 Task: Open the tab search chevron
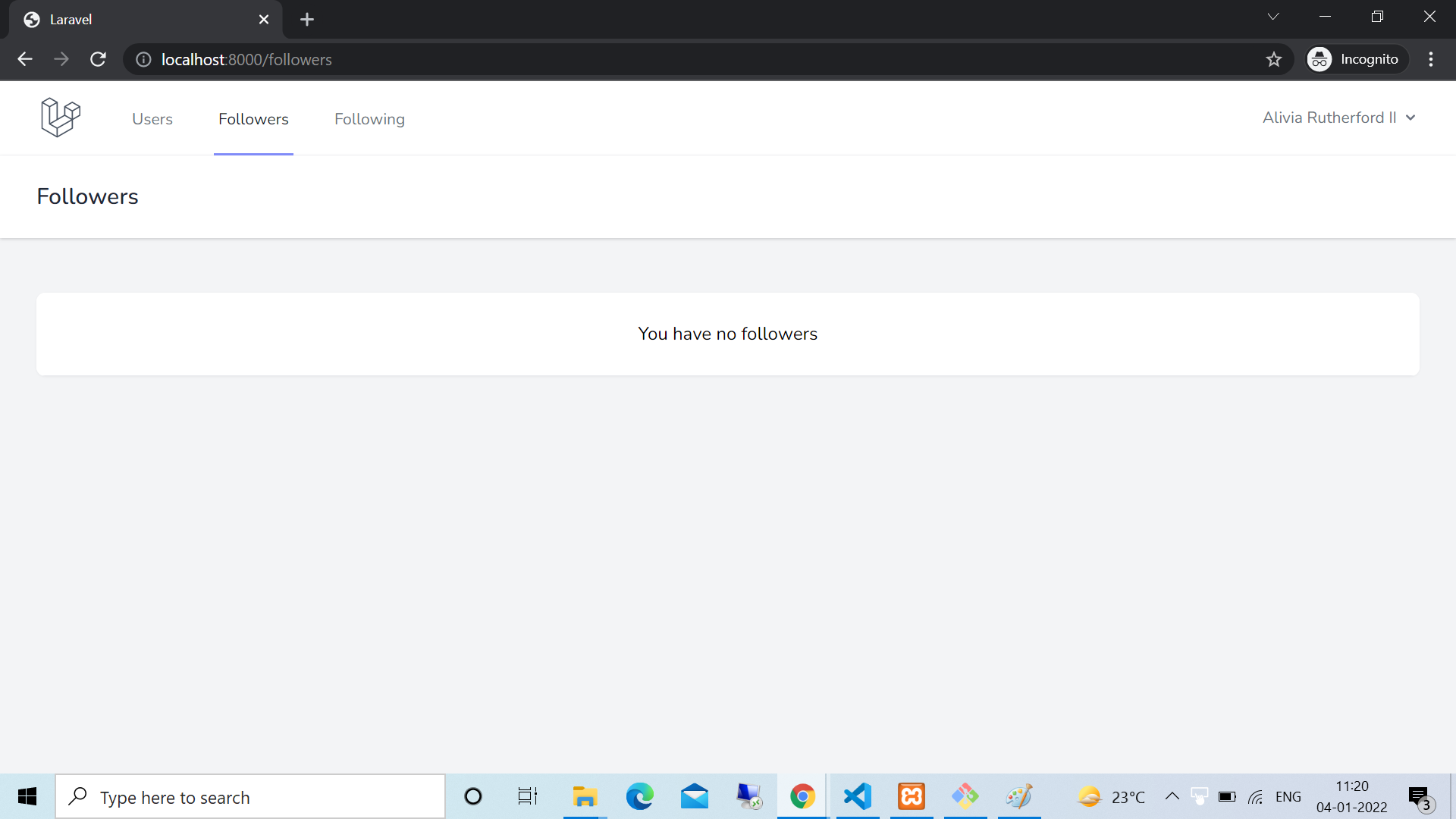coord(1273,17)
